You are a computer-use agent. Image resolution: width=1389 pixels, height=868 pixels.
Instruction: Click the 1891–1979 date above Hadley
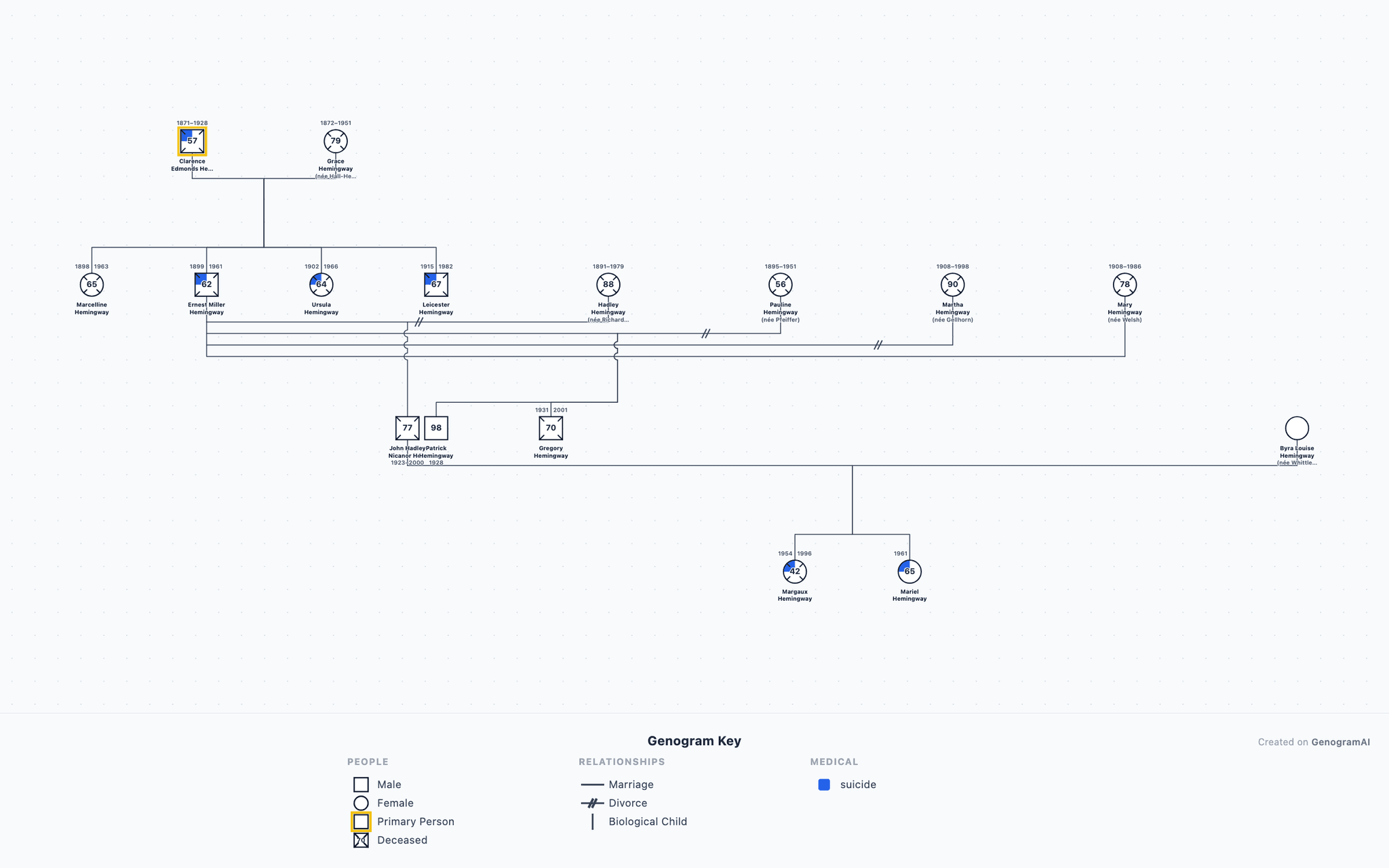click(x=608, y=267)
